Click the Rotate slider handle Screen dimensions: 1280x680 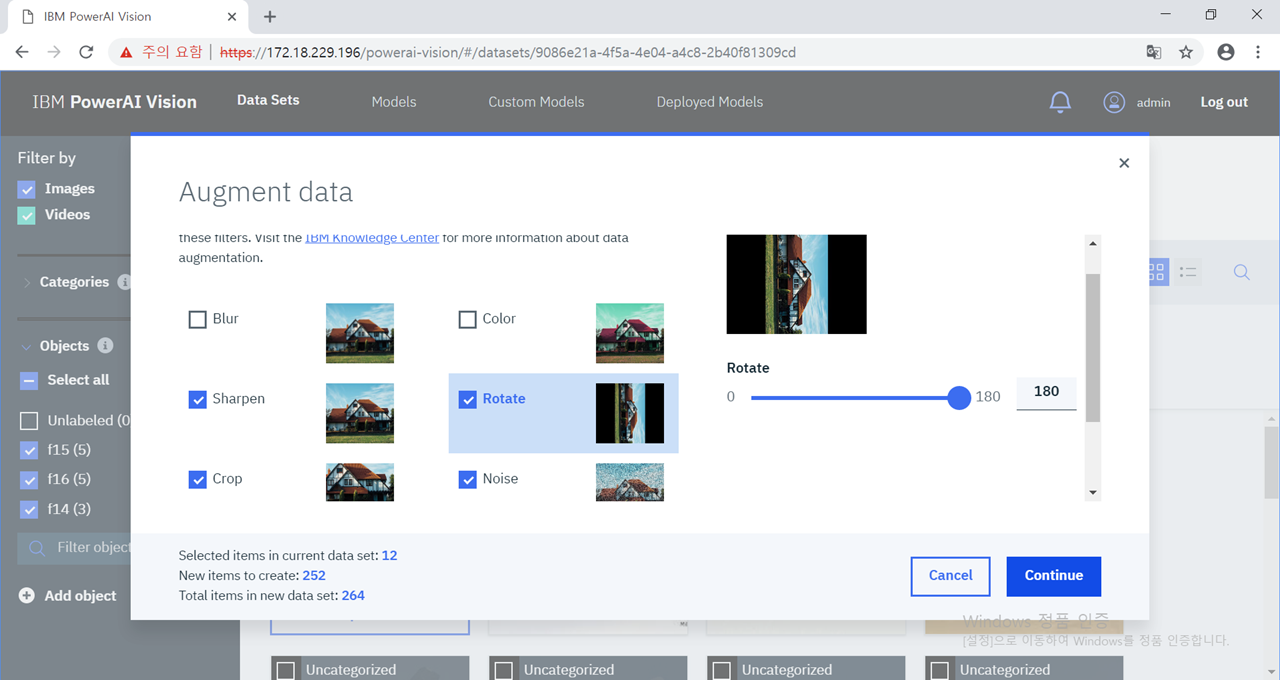pyautogui.click(x=959, y=397)
